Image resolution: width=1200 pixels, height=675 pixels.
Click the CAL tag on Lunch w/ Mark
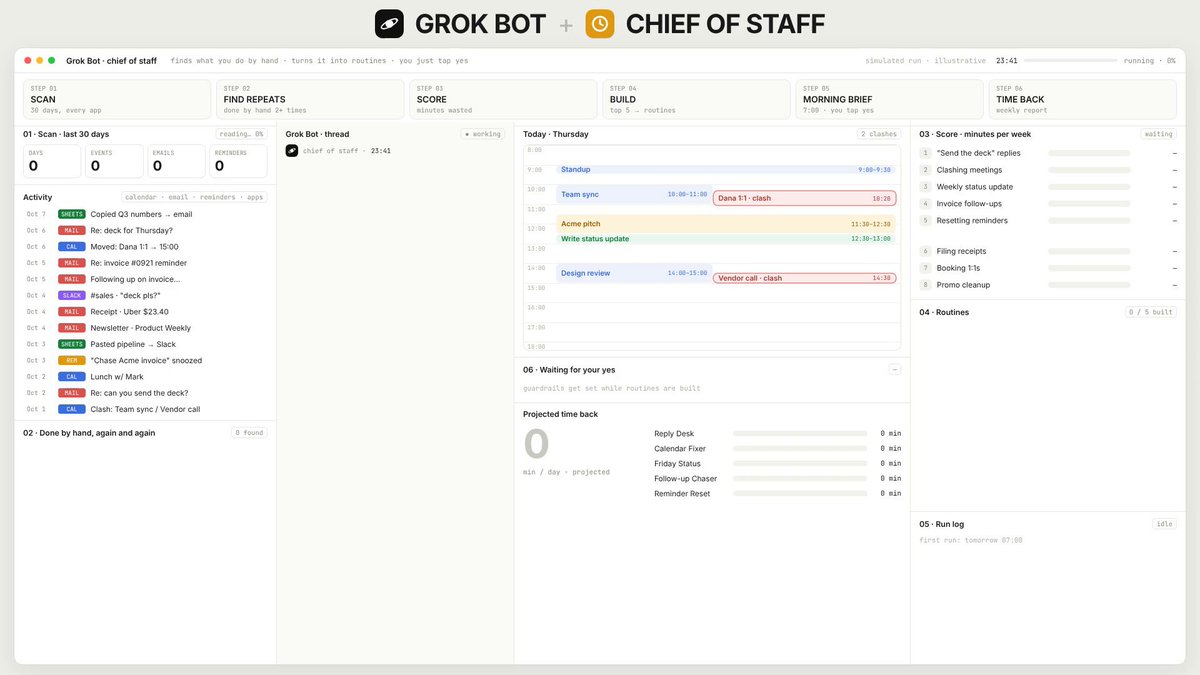[72, 377]
